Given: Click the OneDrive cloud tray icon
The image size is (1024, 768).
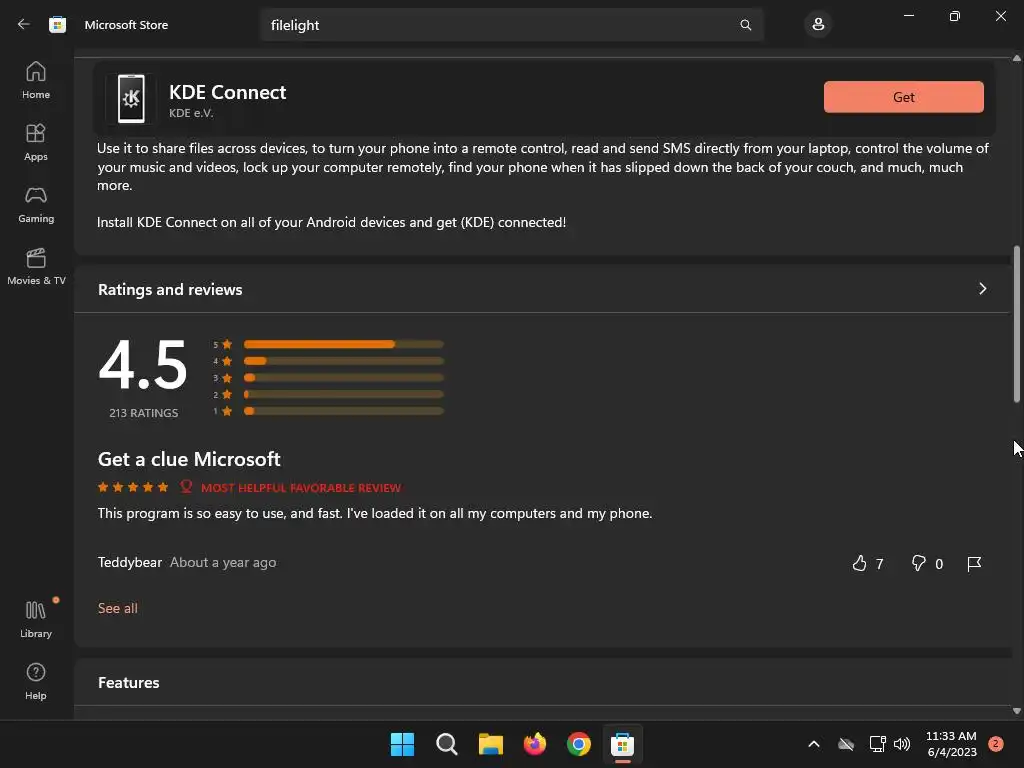Looking at the screenshot, I should (846, 744).
